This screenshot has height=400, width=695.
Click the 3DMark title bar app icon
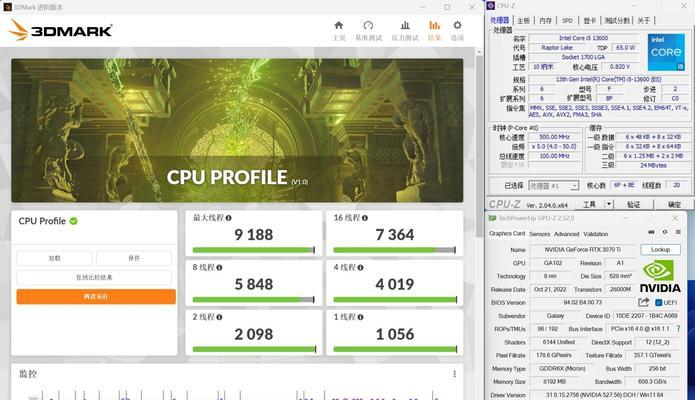(x=7, y=7)
